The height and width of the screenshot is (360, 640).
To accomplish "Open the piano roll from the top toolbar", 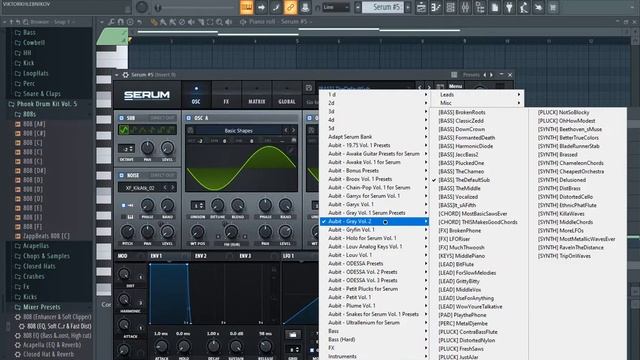I will point(436,7).
